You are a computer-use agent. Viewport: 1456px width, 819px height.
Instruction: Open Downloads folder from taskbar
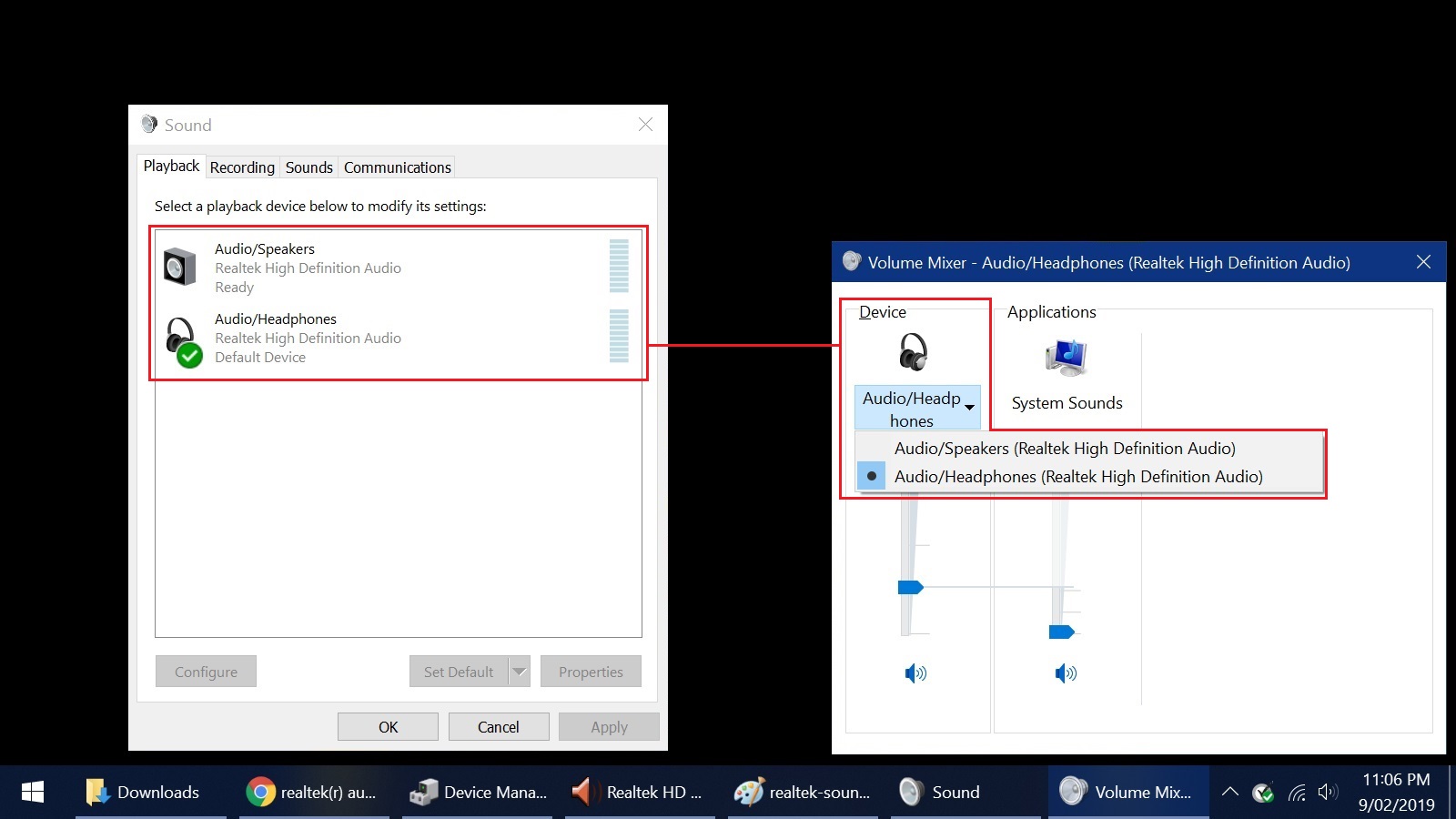(x=144, y=792)
